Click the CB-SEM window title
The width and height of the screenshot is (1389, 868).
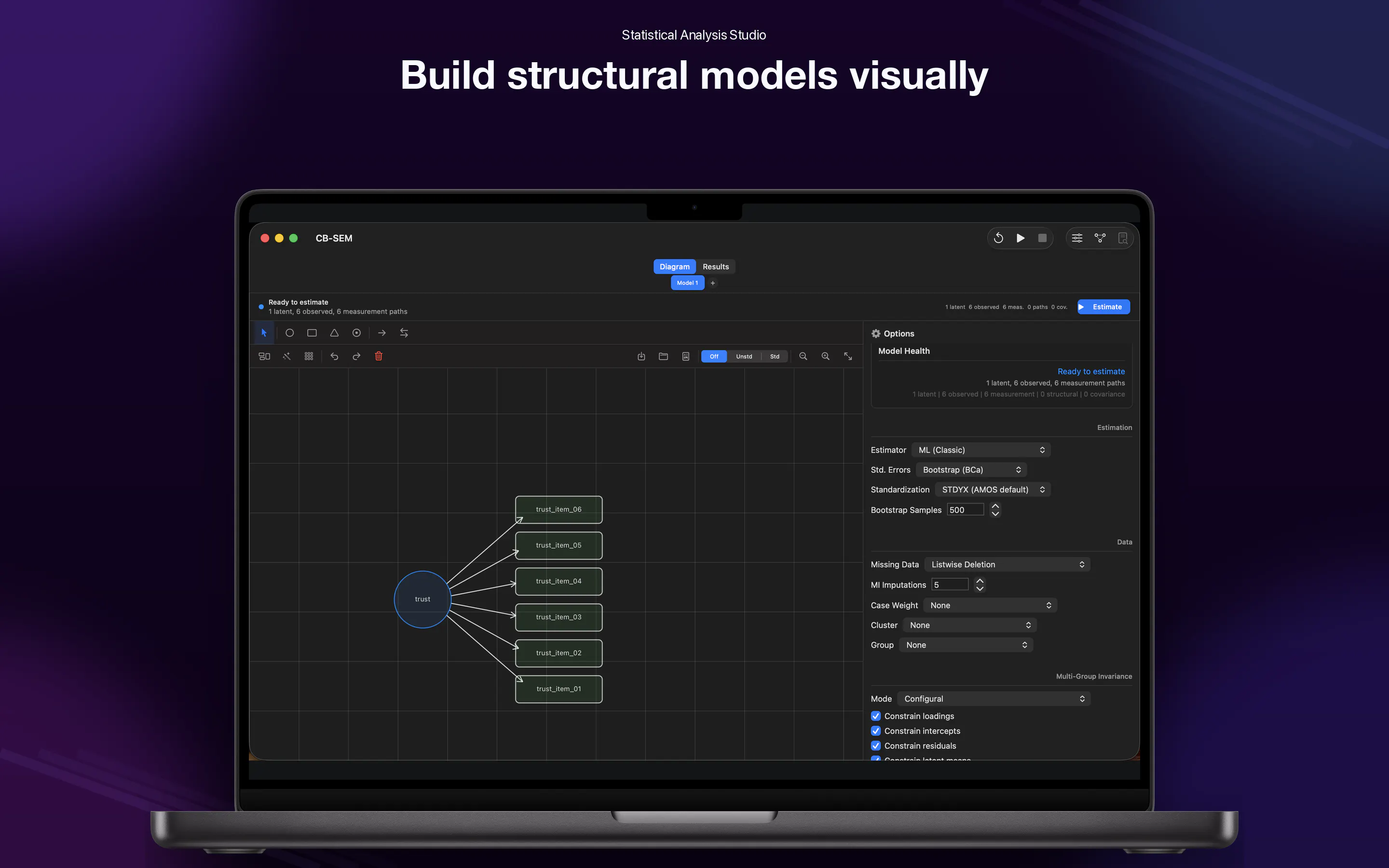coord(334,238)
